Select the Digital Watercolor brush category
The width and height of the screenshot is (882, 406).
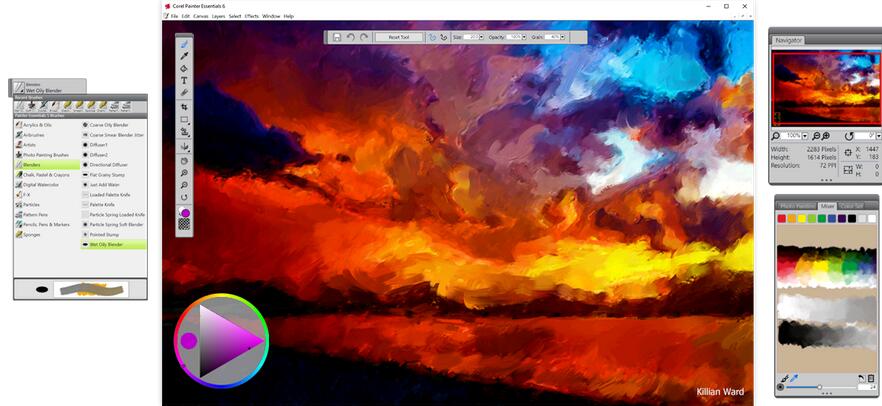click(x=47, y=184)
